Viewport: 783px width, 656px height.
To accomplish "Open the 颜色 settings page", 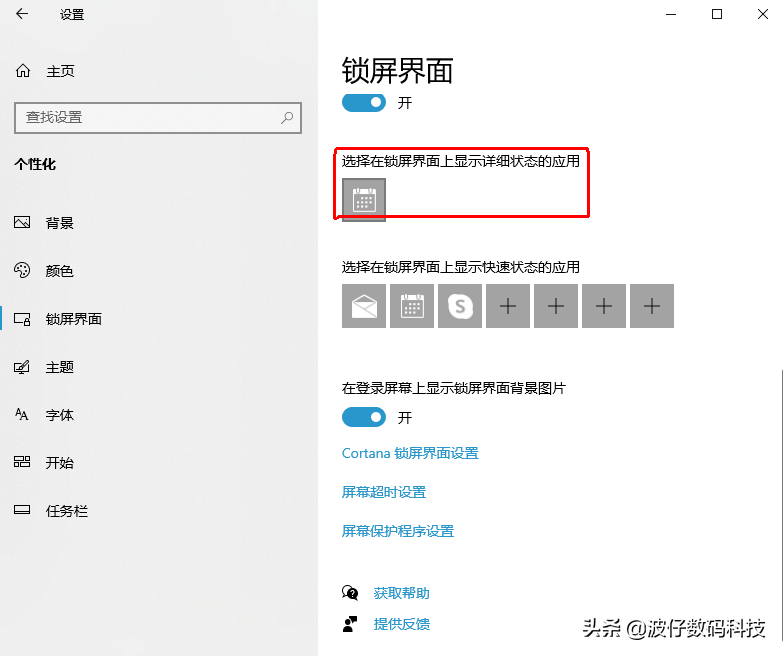I will 59,271.
